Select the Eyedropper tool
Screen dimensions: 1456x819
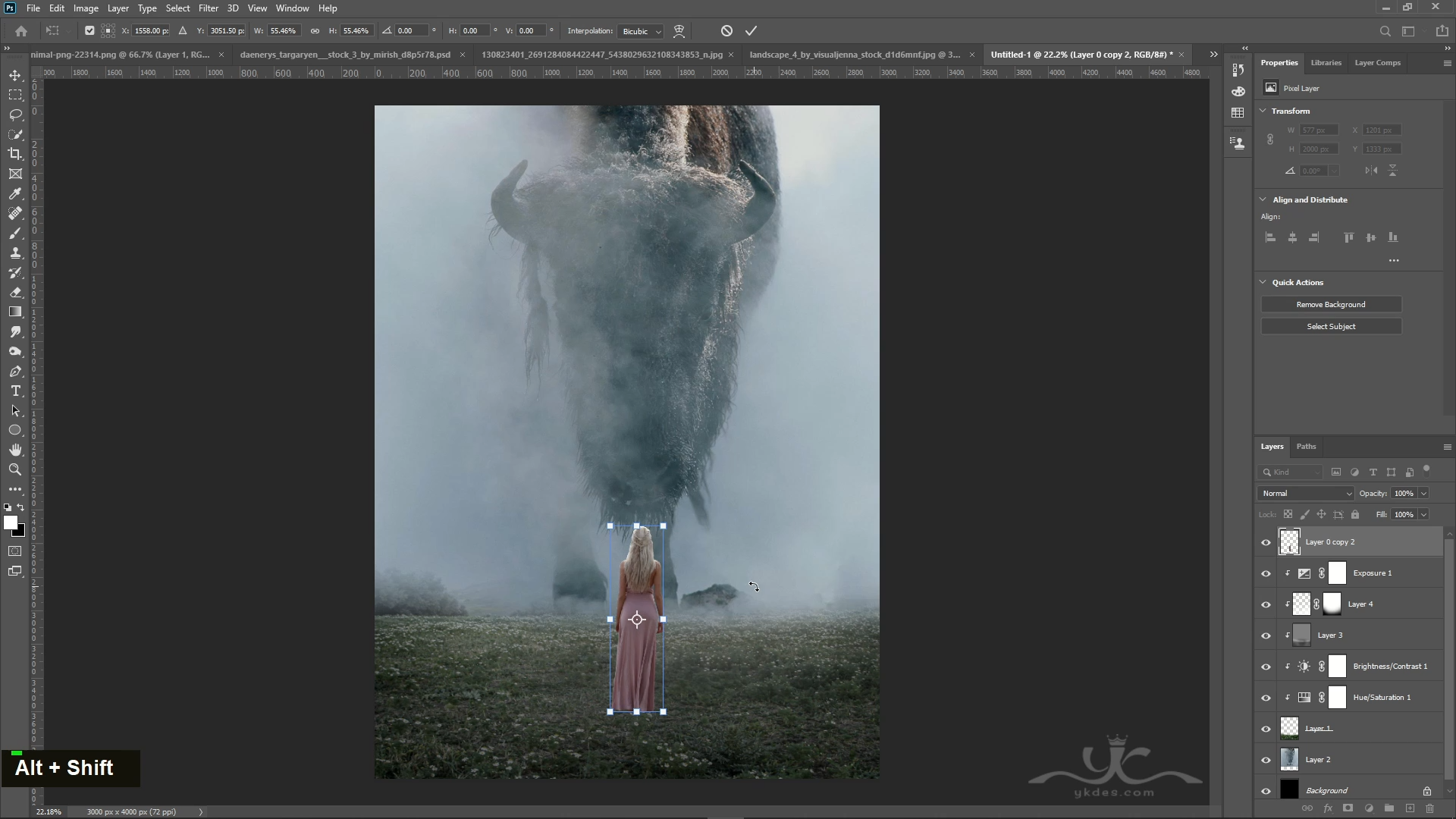(x=15, y=193)
